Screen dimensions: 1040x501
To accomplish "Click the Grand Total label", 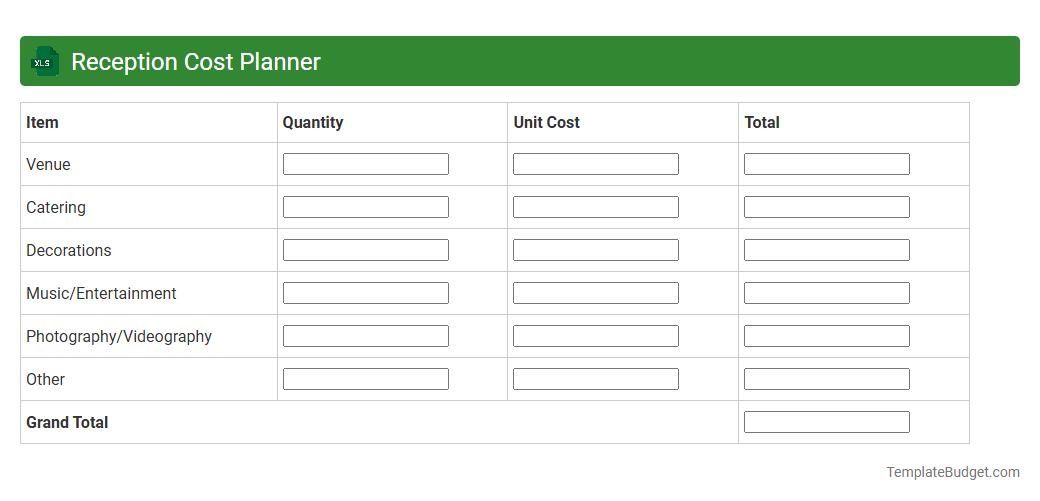I will coord(67,423).
